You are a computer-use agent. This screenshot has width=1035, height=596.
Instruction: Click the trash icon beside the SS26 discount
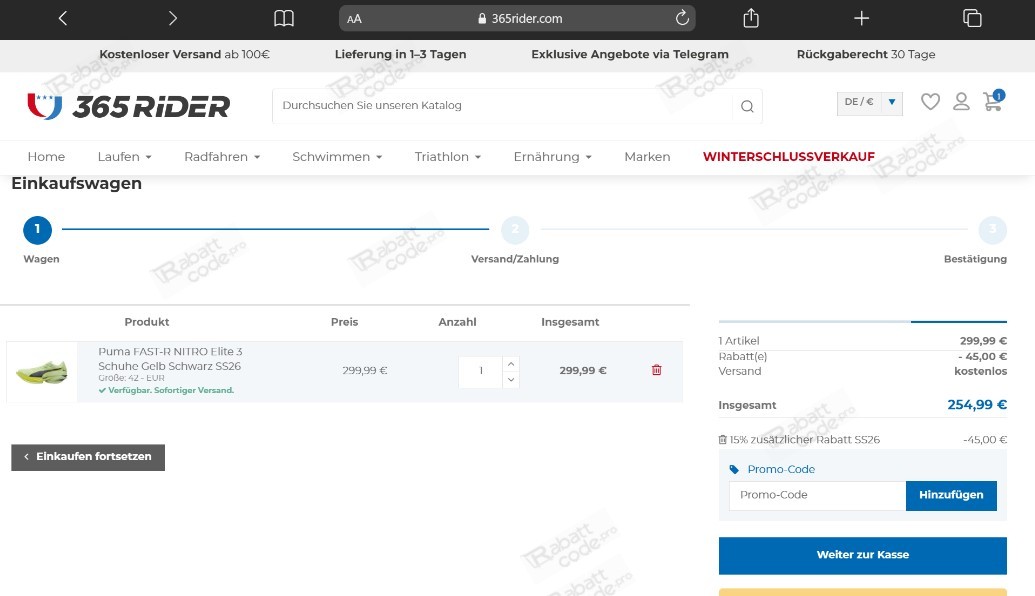(722, 439)
